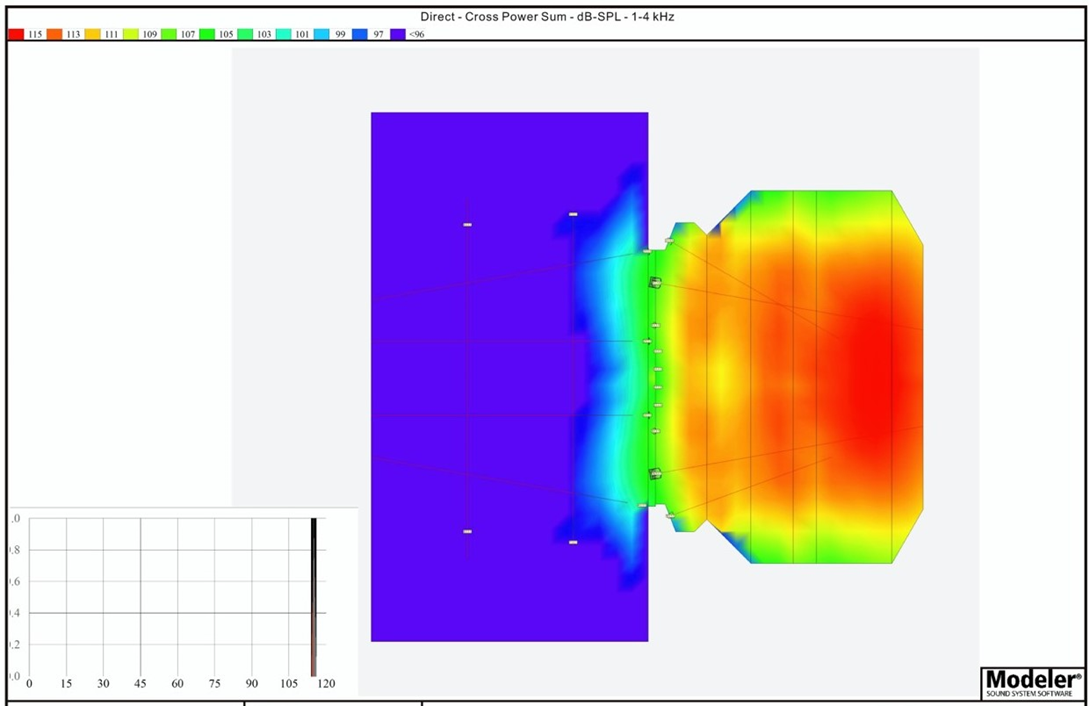
Task: Click the top speaker marker near the blue edge
Action: click(x=573, y=214)
